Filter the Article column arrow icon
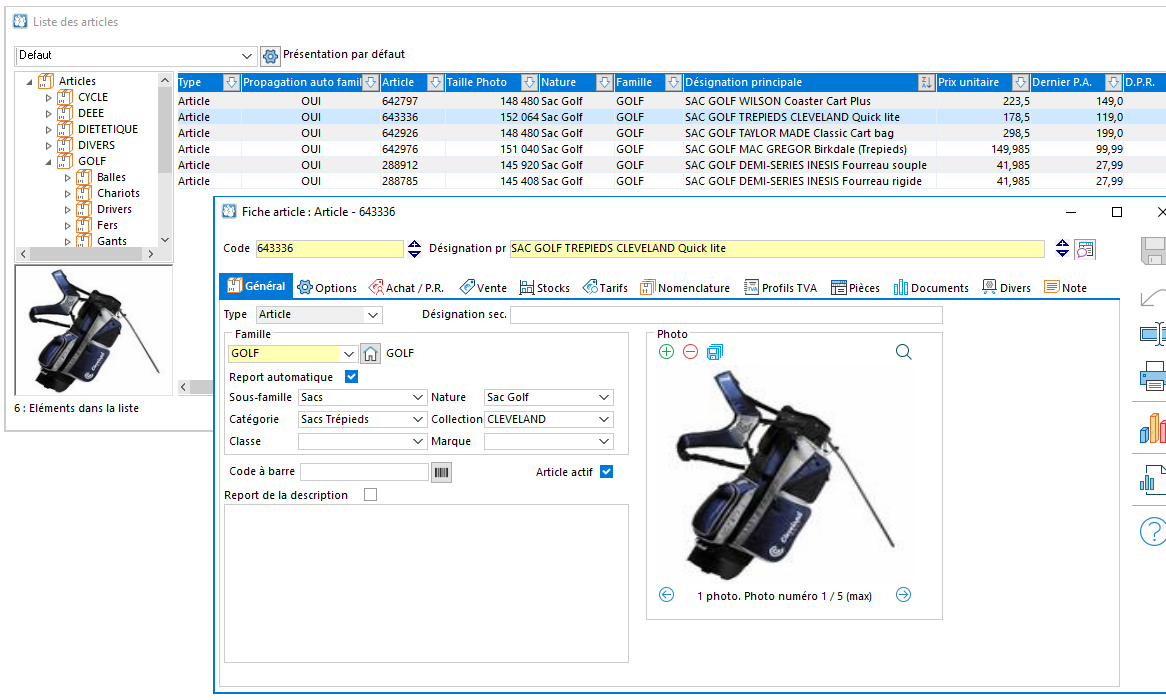Viewport: 1166px width, 700px height. [435, 83]
